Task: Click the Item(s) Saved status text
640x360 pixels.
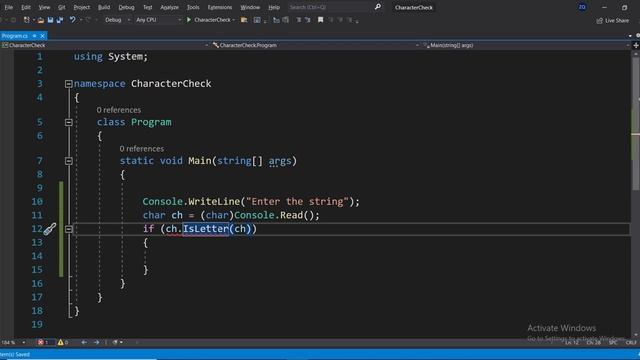Action: [x=15, y=354]
